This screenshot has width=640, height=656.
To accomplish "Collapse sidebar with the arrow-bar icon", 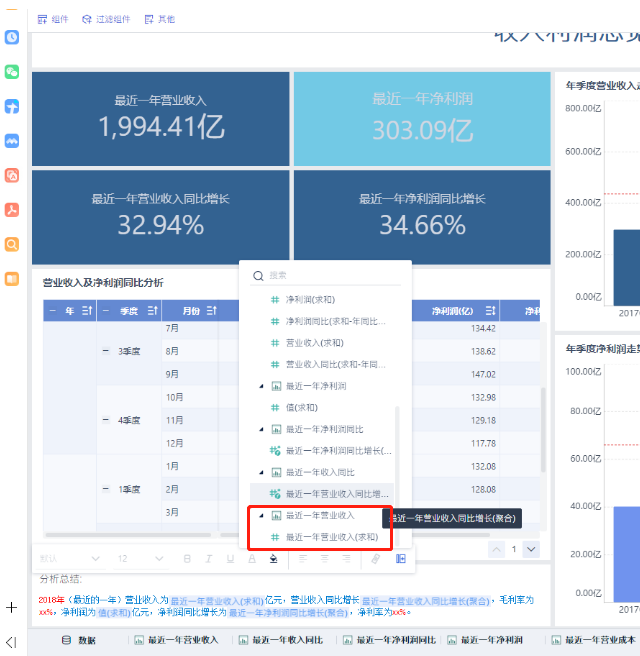I will (x=11, y=642).
